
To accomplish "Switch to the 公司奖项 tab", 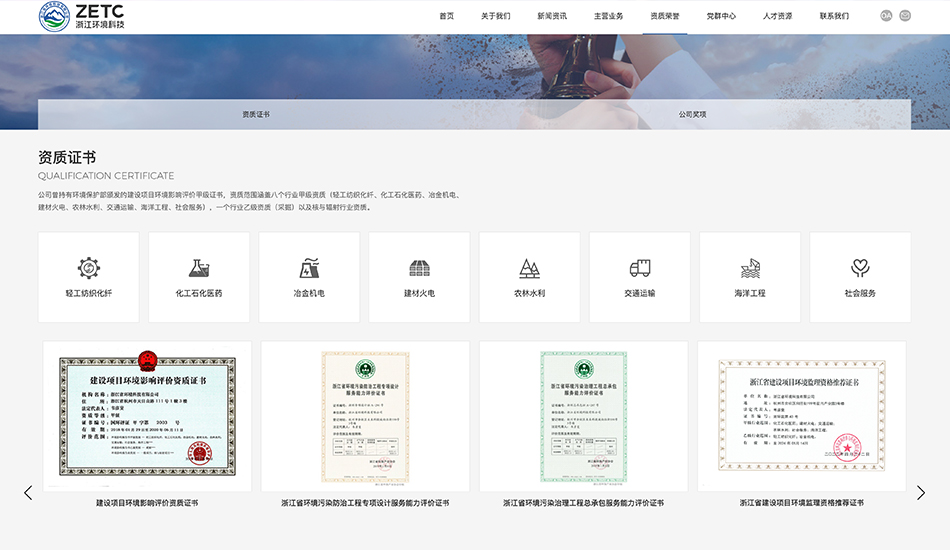I will (692, 114).
